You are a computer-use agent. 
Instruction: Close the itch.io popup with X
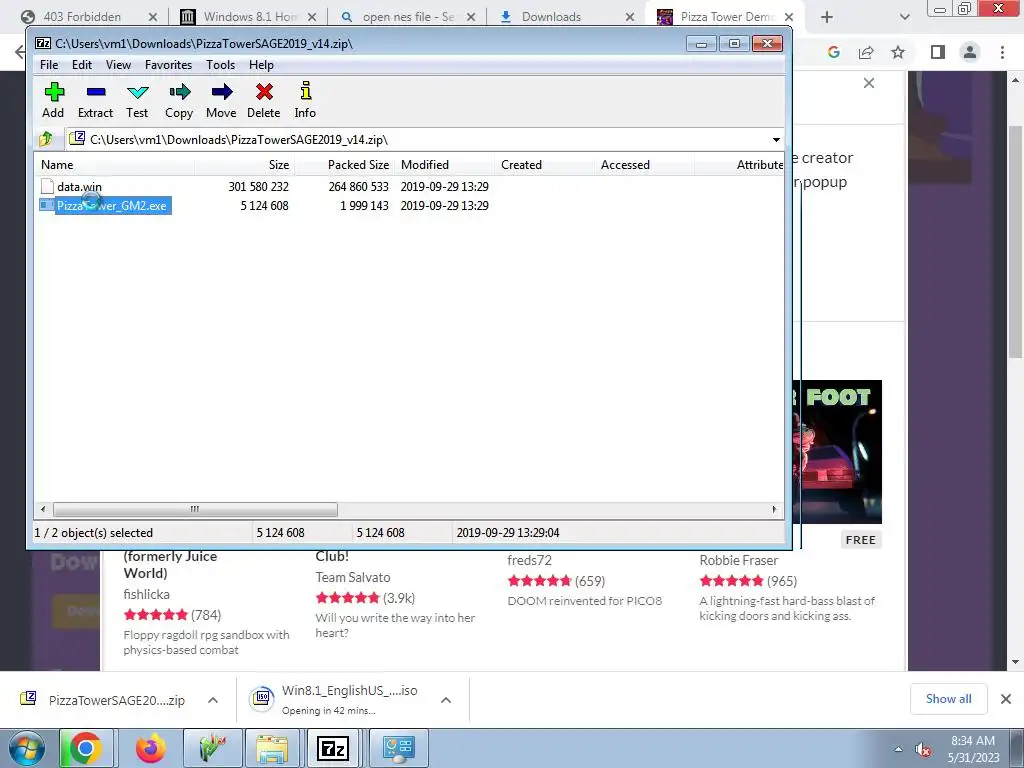(869, 83)
